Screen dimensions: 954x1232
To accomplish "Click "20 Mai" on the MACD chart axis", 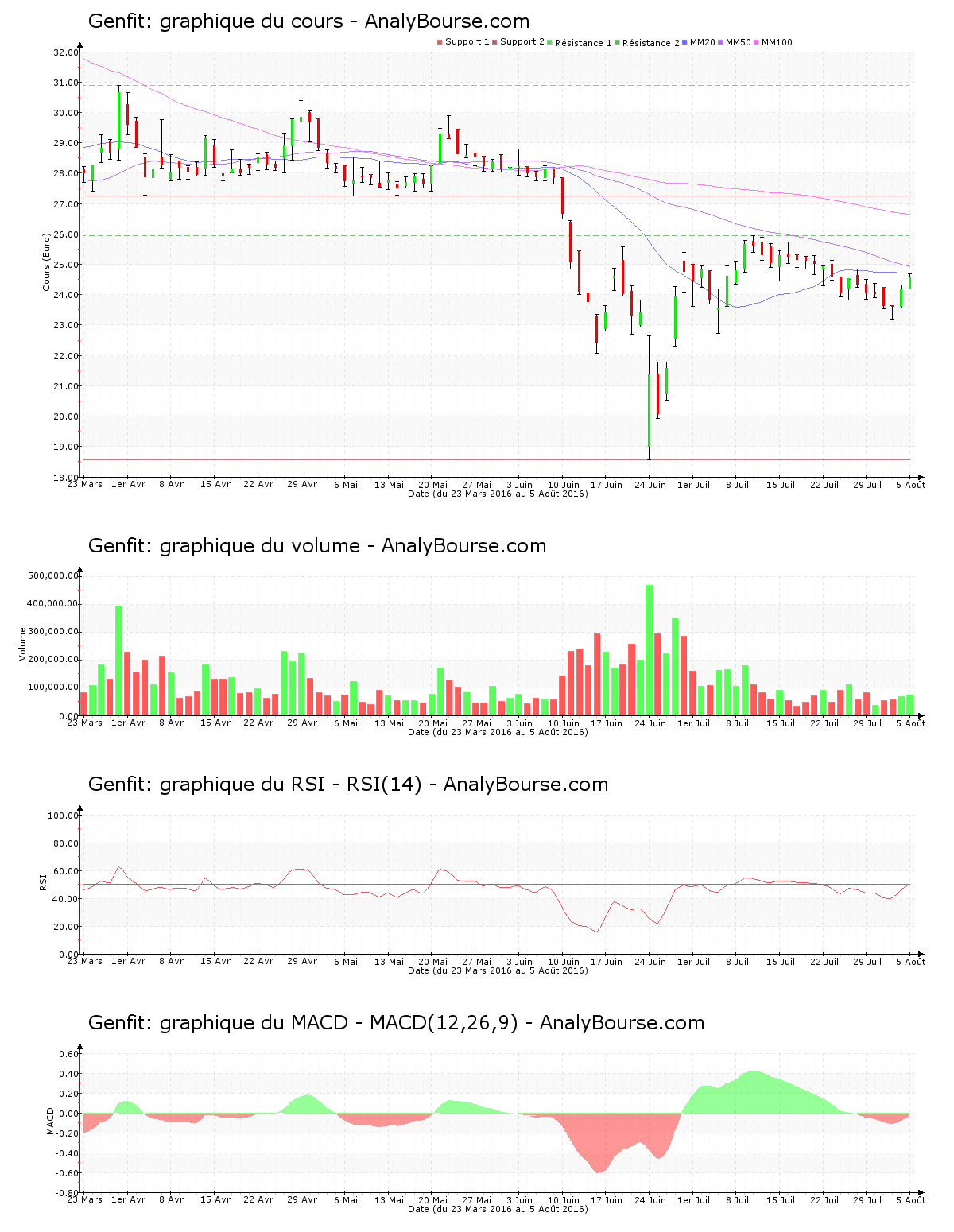I will 433,1200.
